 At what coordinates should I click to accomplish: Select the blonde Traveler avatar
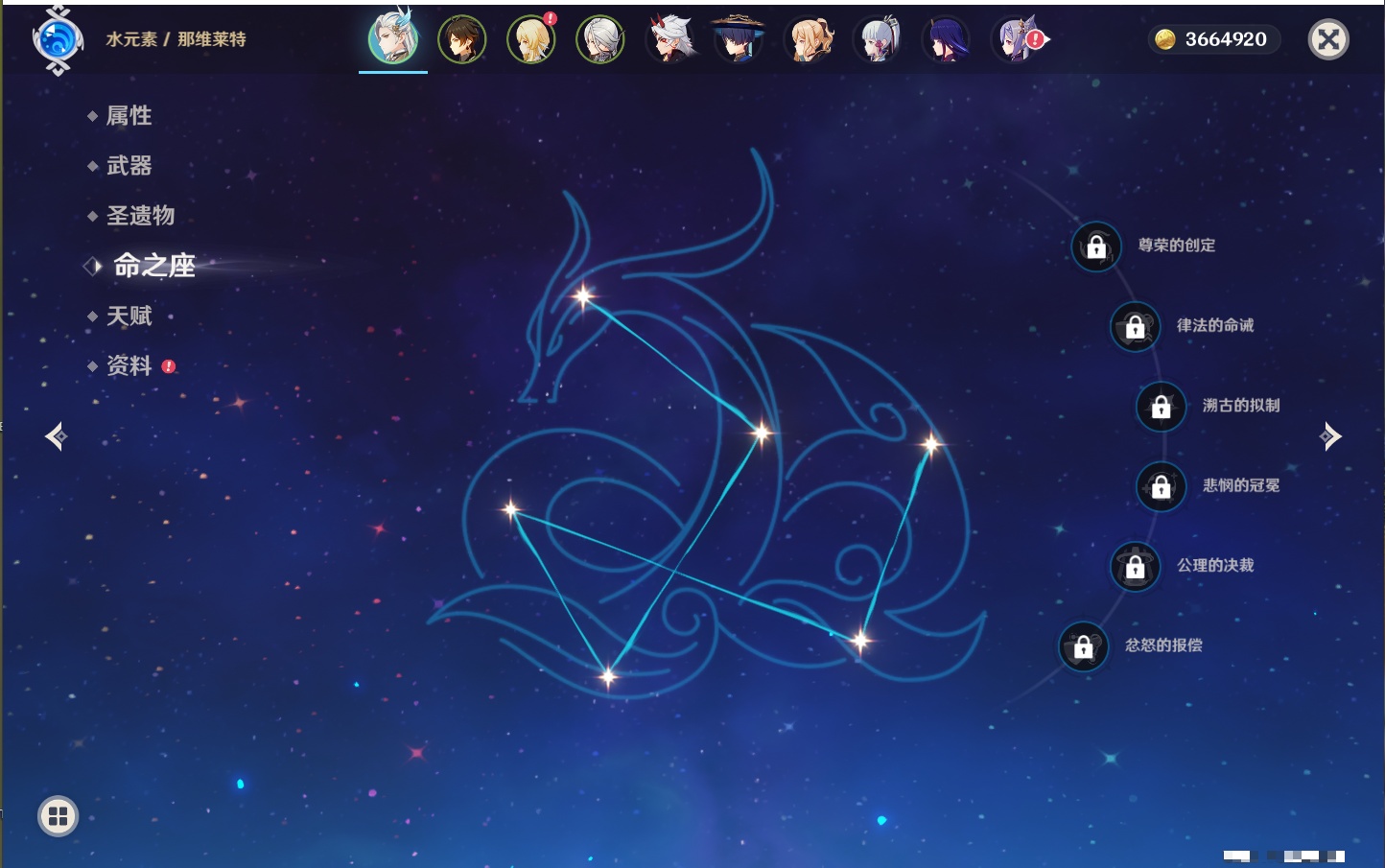(x=531, y=39)
